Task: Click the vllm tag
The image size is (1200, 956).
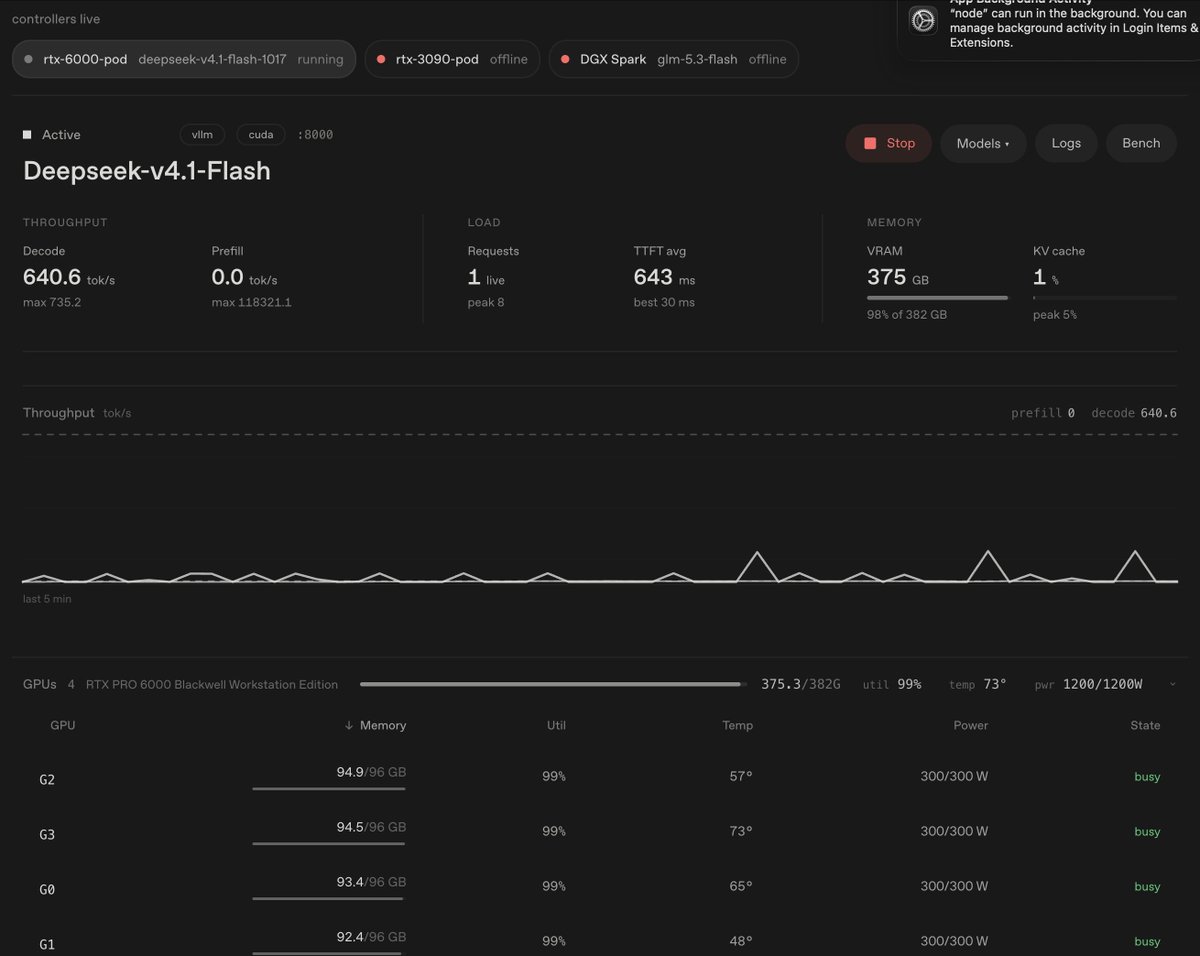Action: coord(203,134)
